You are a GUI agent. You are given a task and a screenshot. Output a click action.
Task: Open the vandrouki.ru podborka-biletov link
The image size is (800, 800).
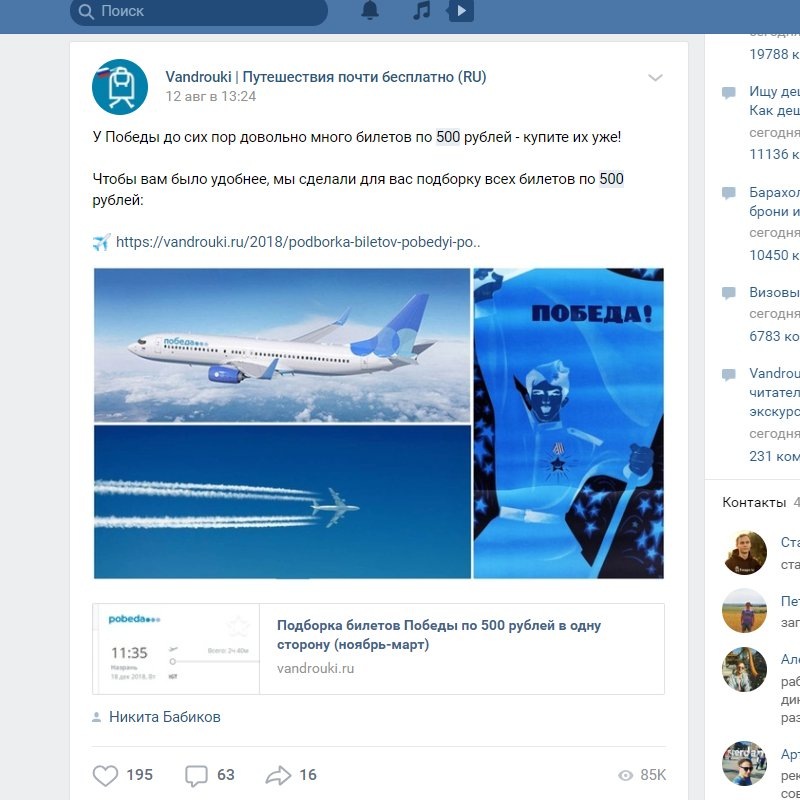tap(298, 242)
